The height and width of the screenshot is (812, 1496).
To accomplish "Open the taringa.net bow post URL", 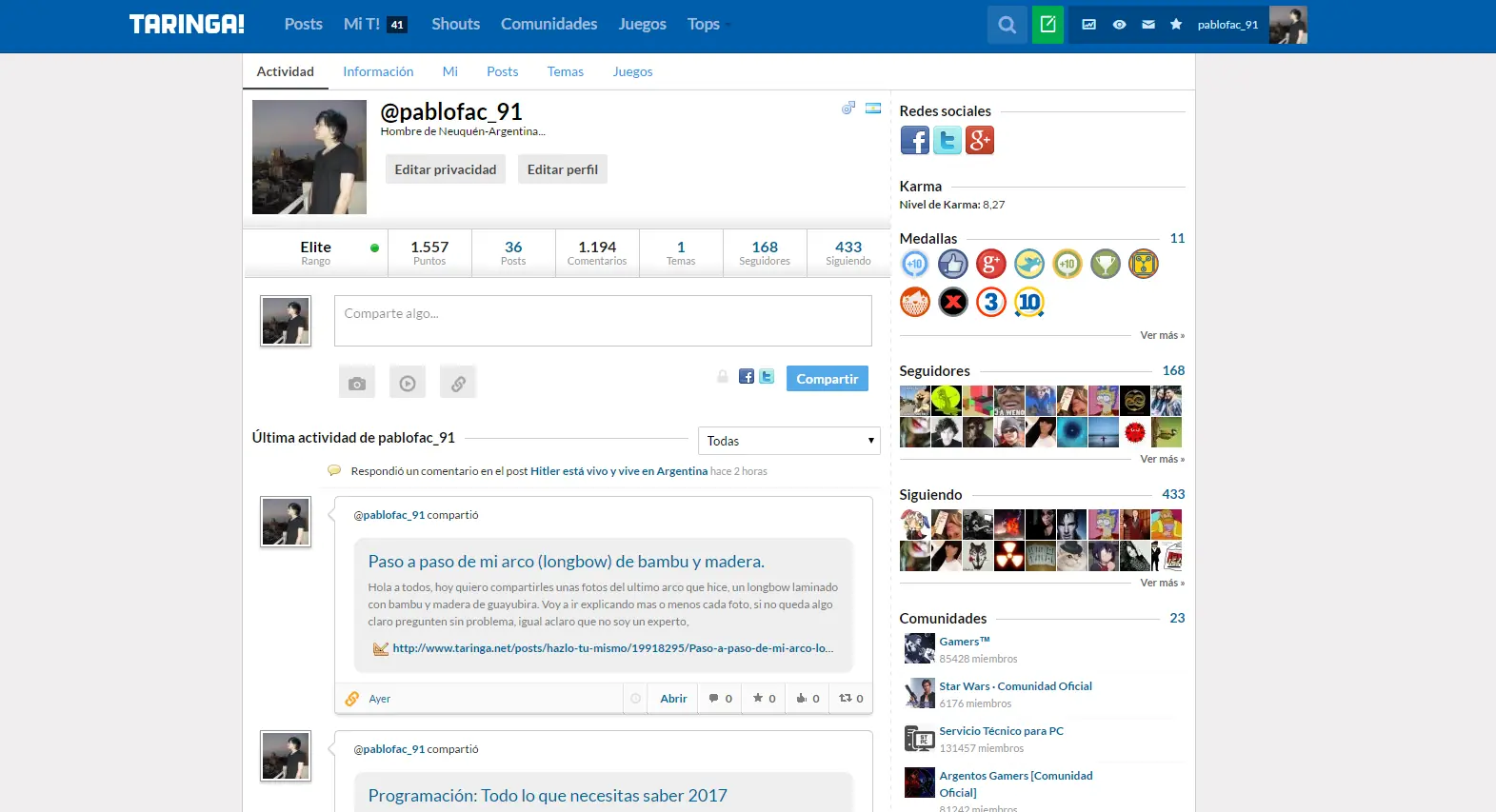I will tap(613, 648).
